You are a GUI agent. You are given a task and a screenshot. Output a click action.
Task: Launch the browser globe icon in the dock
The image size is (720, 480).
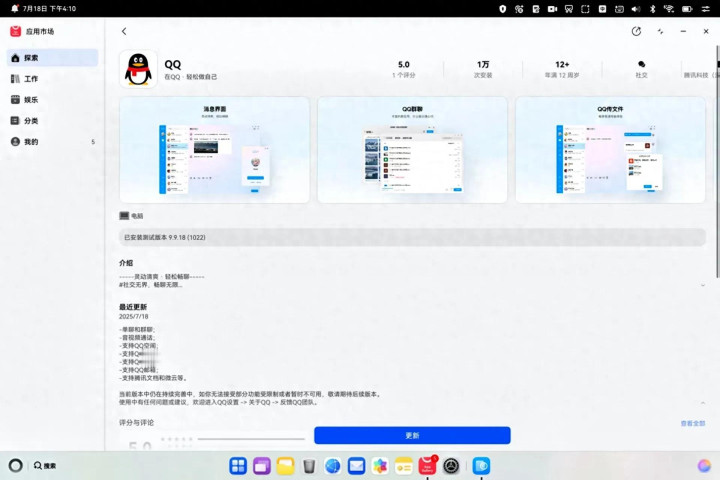coord(332,466)
